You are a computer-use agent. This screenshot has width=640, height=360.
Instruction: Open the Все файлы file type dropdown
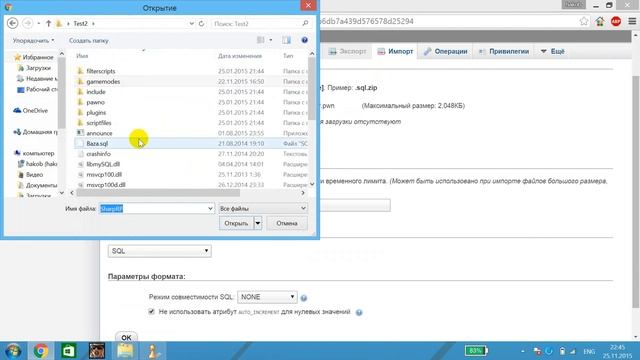(262, 209)
